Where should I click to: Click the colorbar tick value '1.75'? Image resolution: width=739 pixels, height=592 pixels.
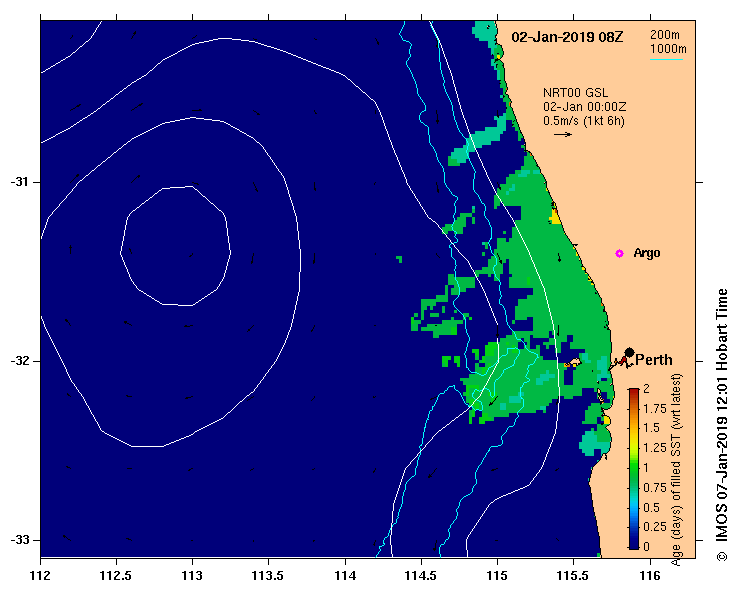pyautogui.click(x=655, y=409)
